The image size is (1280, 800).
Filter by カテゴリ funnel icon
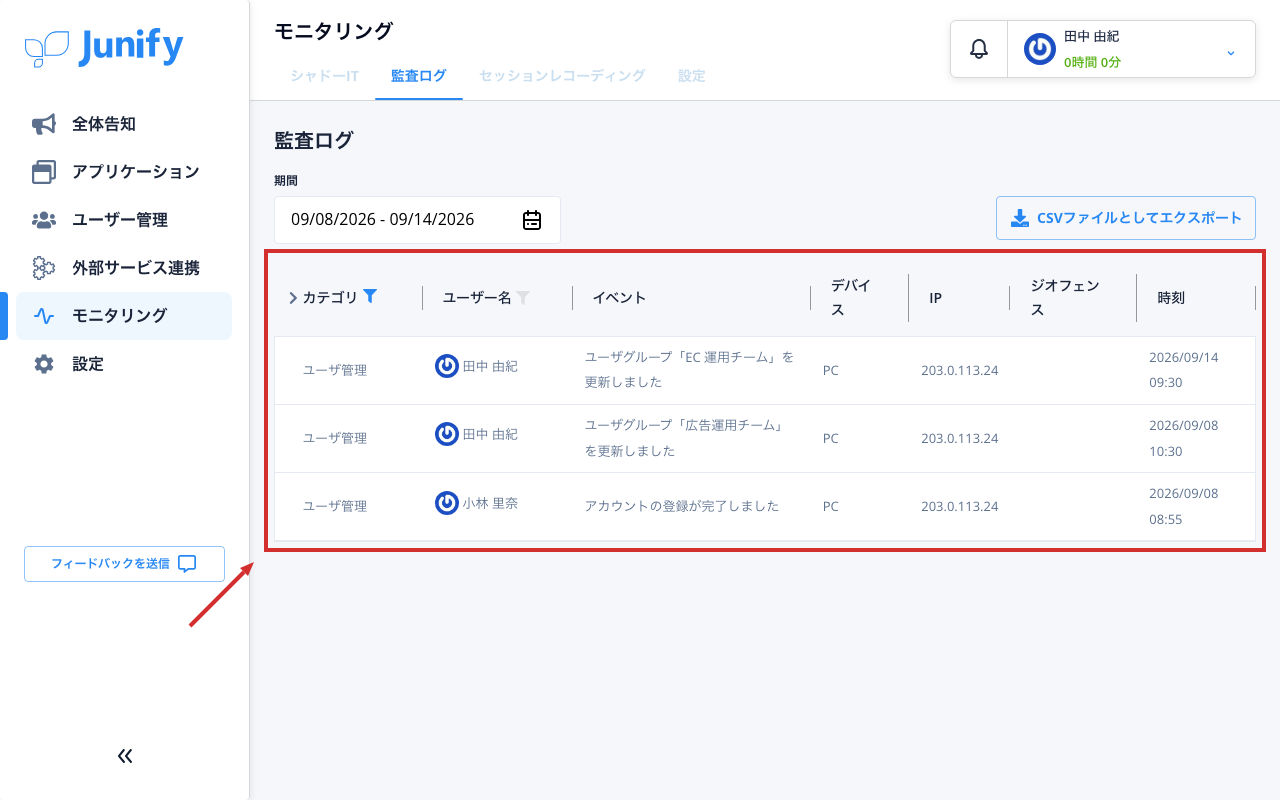[x=370, y=296]
